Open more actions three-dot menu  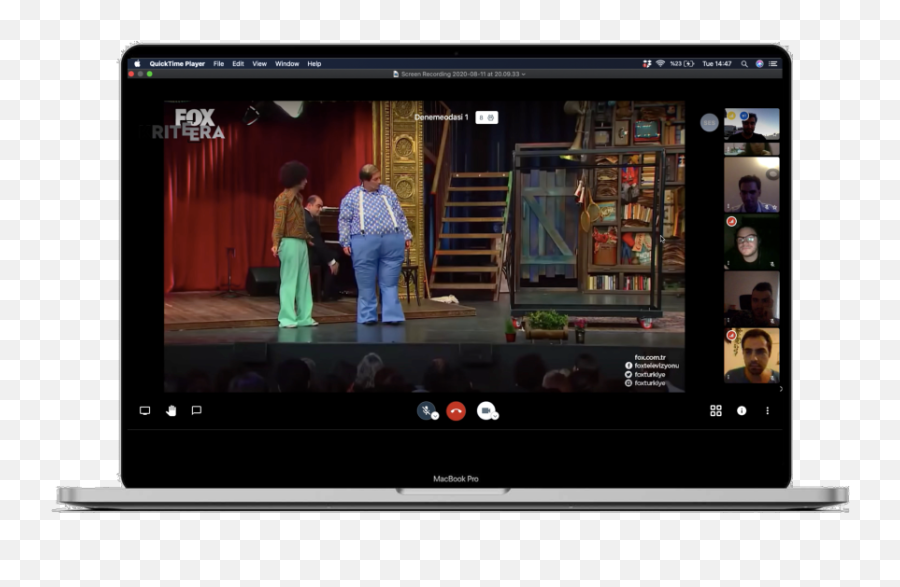click(x=767, y=411)
